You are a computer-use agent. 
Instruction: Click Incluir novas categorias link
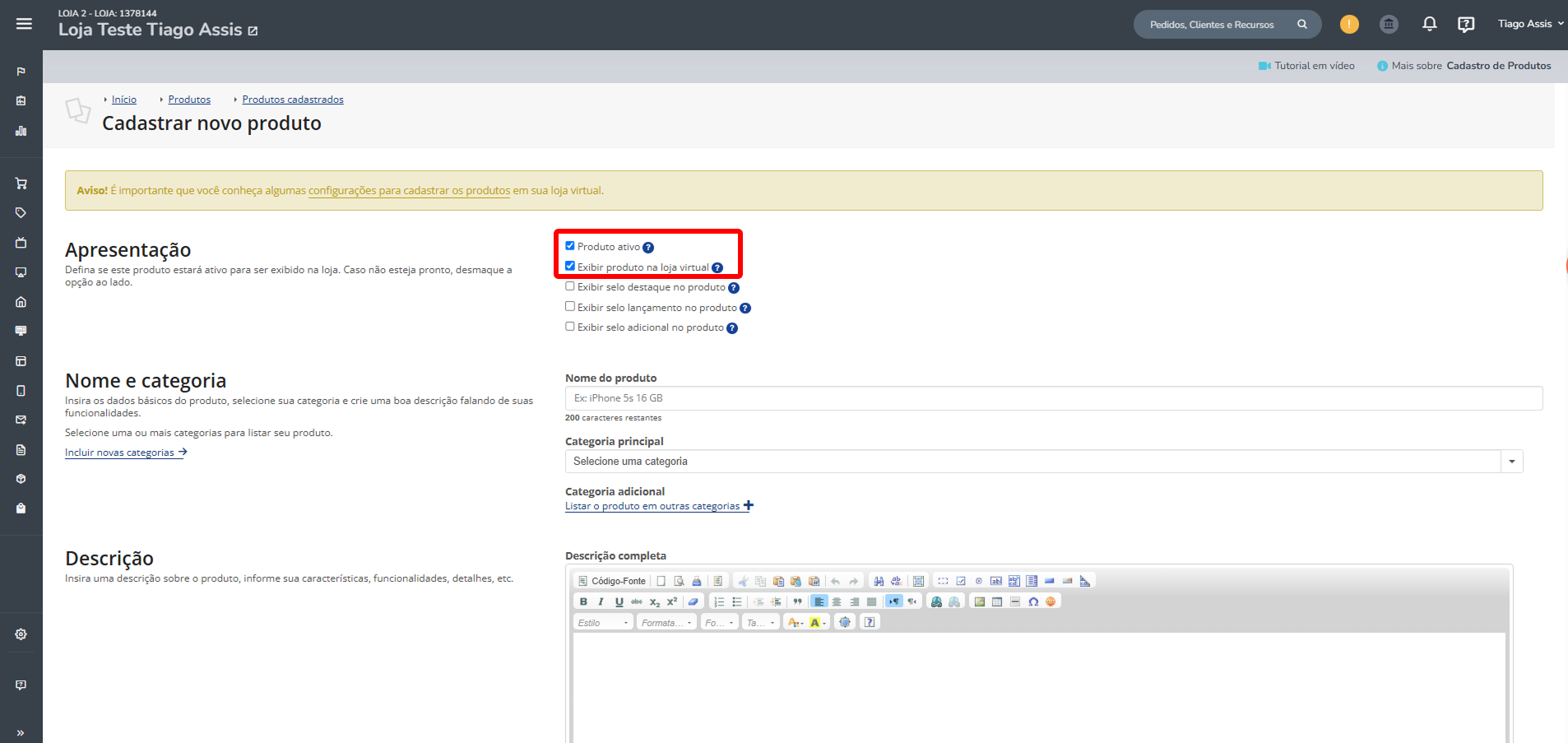[x=126, y=453]
